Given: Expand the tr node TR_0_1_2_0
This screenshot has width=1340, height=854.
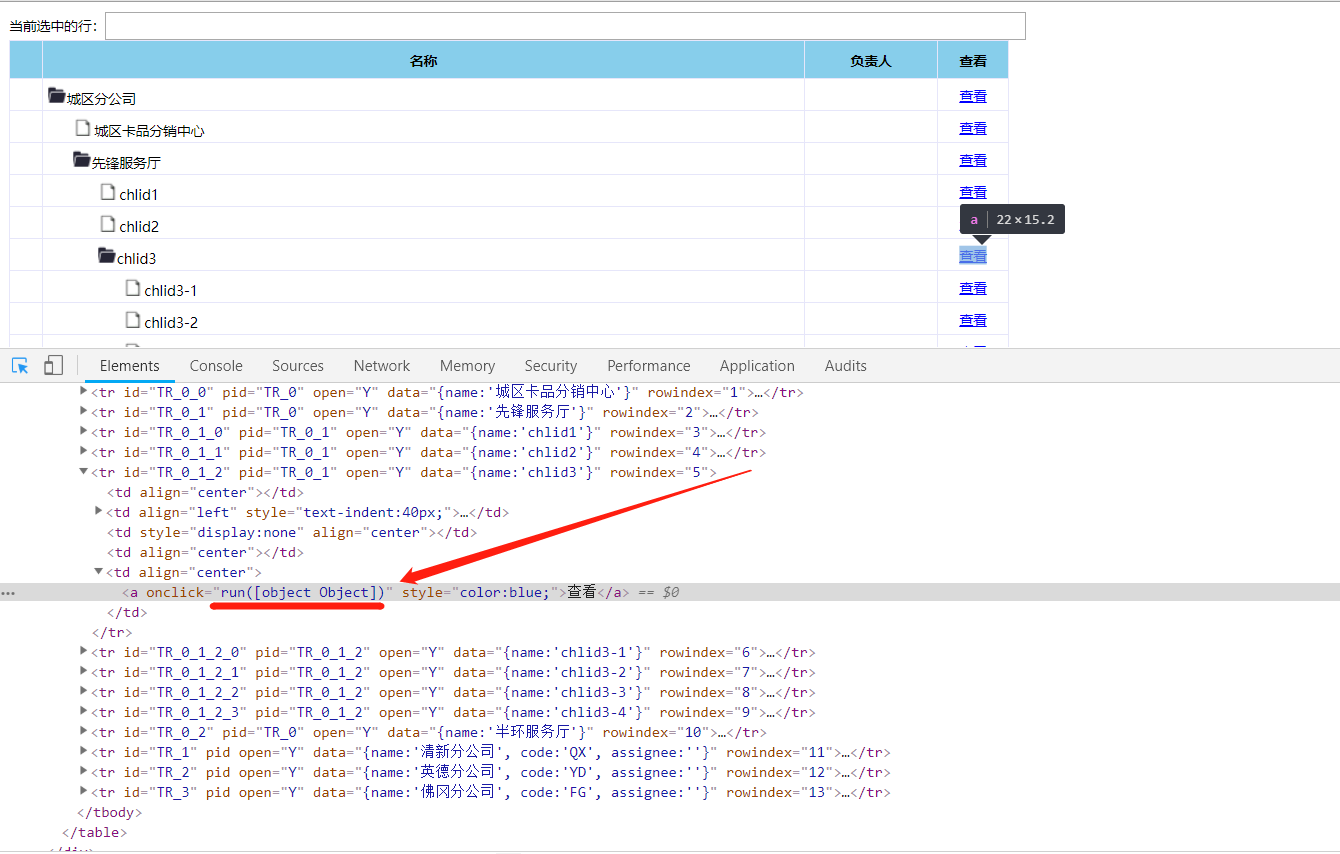Looking at the screenshot, I should pyautogui.click(x=83, y=652).
